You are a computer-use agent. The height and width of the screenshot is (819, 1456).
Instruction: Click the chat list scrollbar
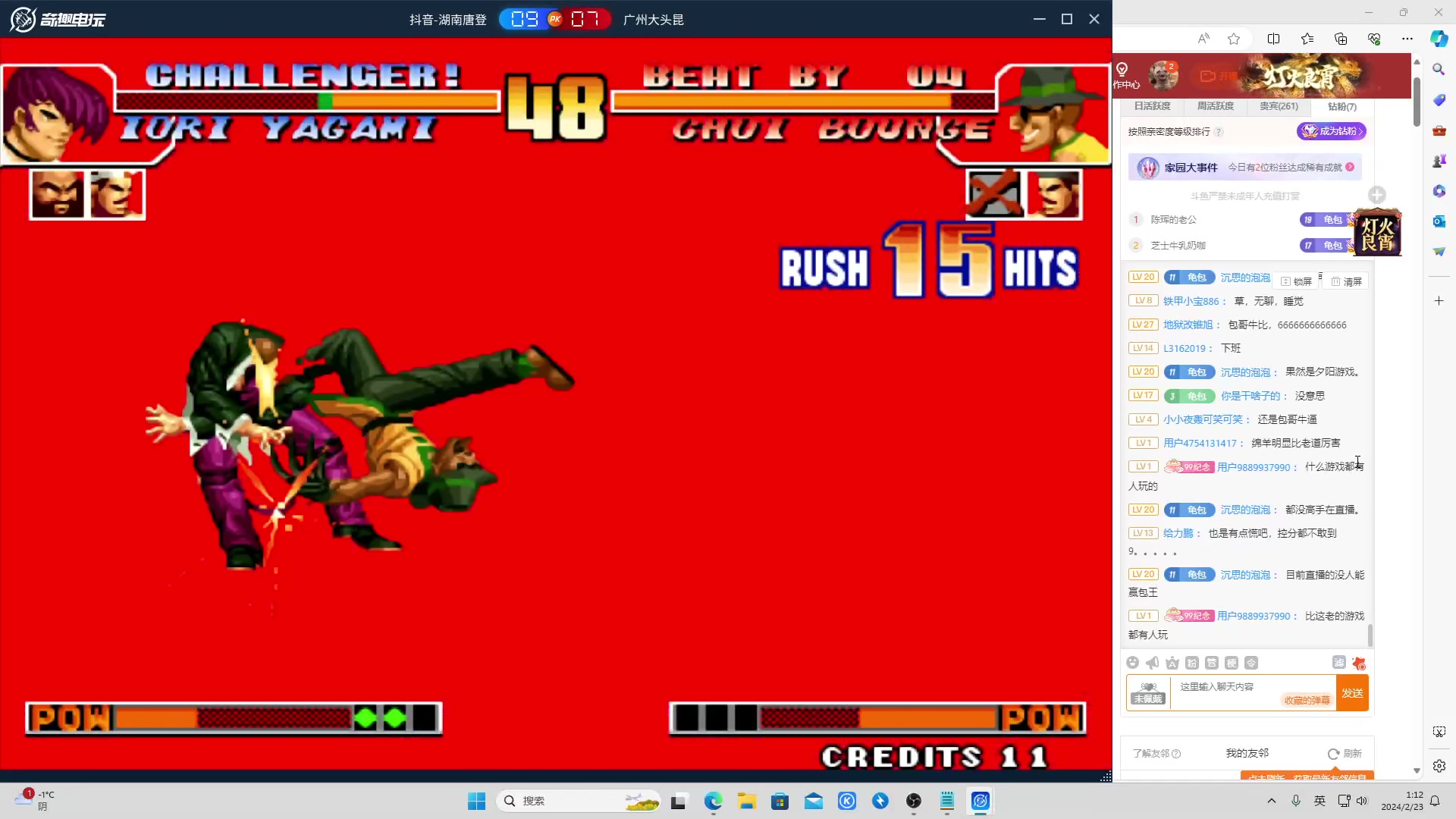[1370, 635]
